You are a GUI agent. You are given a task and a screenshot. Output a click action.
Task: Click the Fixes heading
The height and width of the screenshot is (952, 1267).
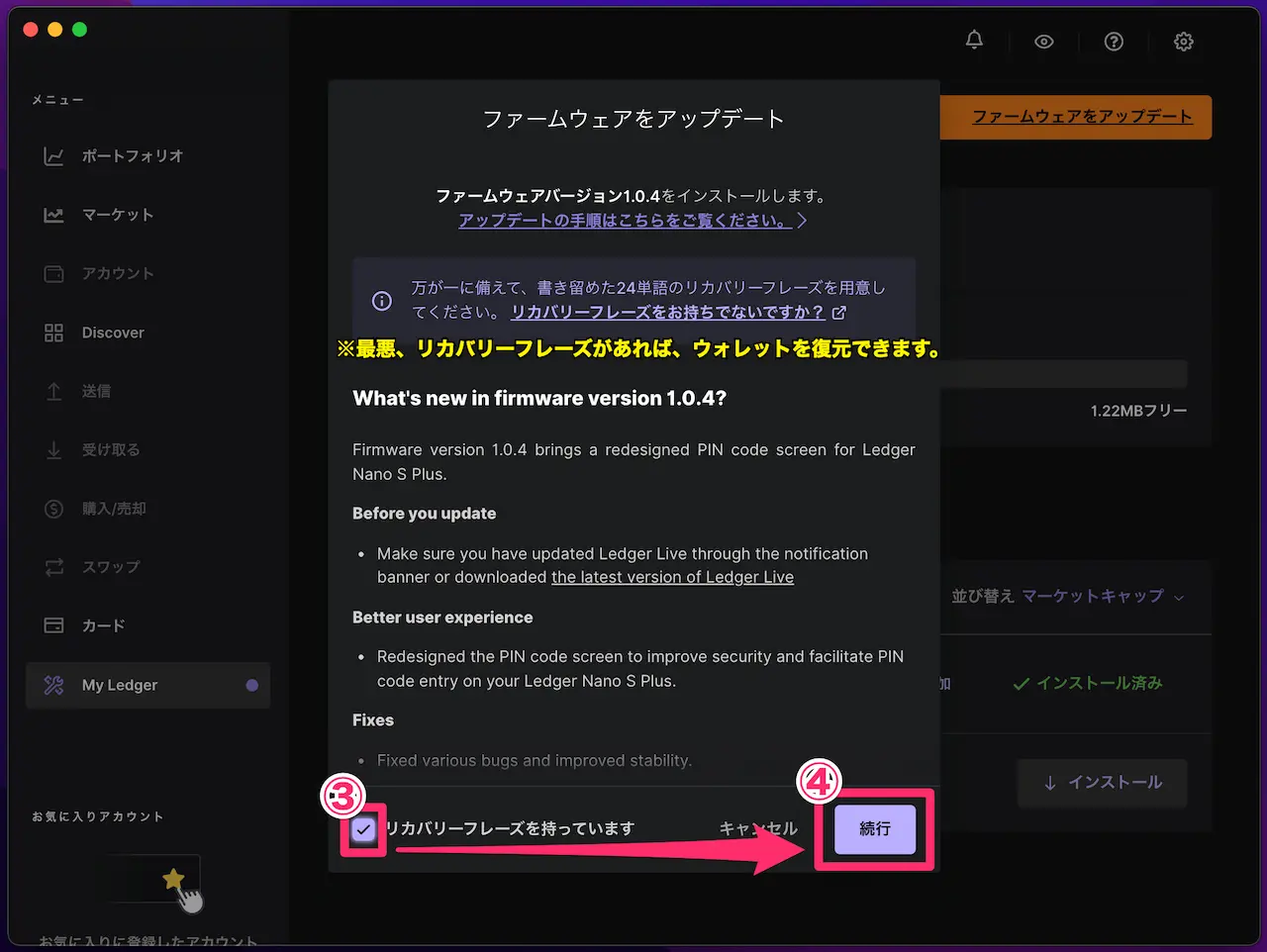pos(373,720)
